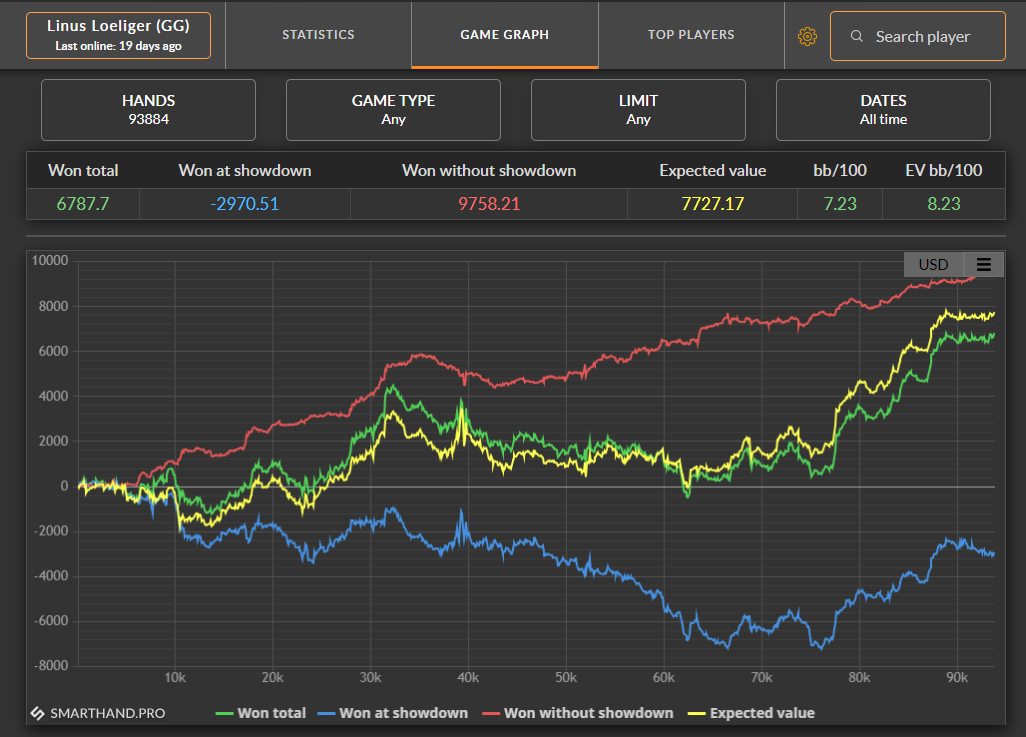Click the SmartHand.pro logo icon
Viewport: 1026px width, 737px height.
[x=37, y=713]
